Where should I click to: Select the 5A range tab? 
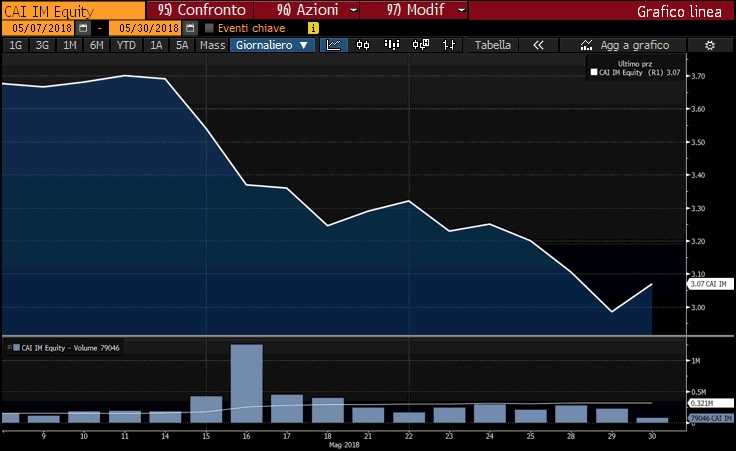182,45
